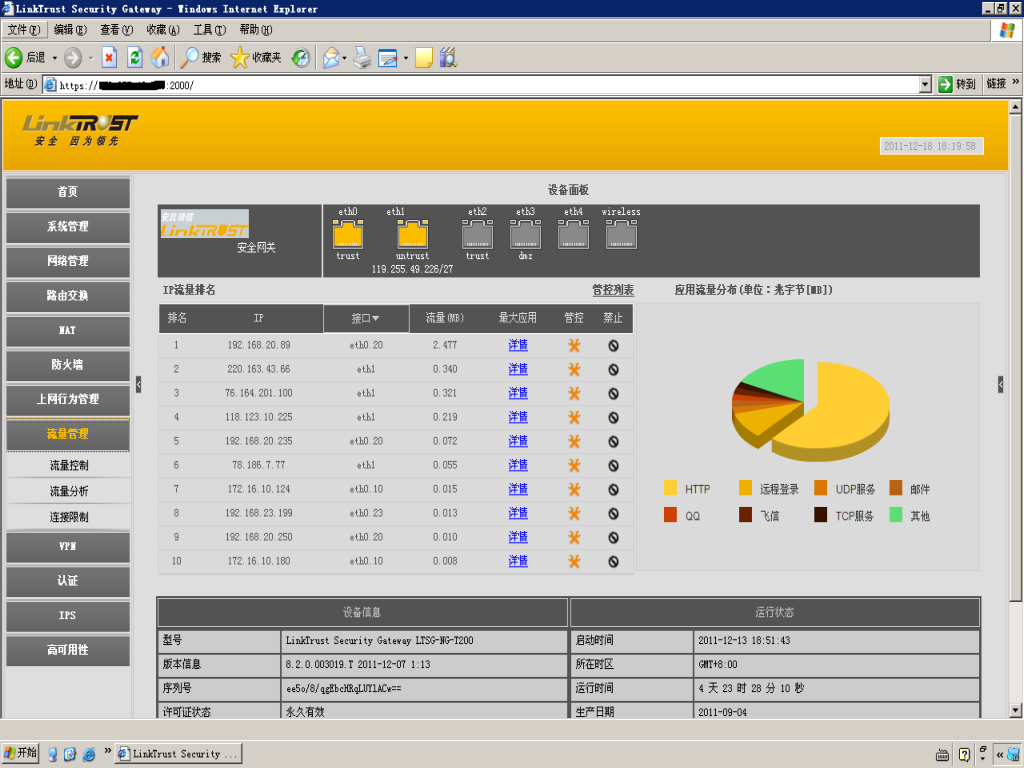Click the Mail envelope toolbar icon
This screenshot has width=1024, height=768.
(x=331, y=57)
